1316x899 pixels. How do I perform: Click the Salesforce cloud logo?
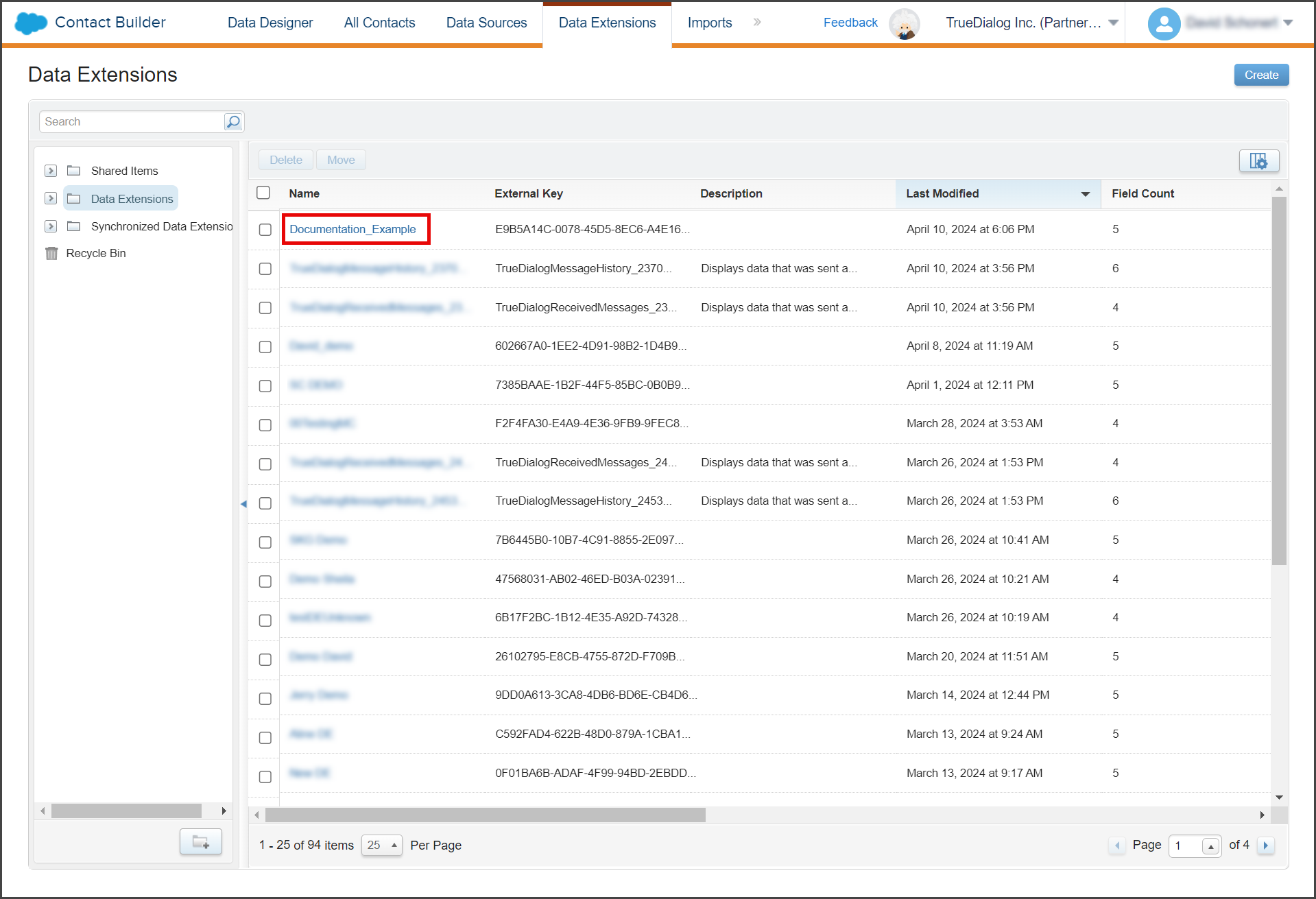coord(30,23)
